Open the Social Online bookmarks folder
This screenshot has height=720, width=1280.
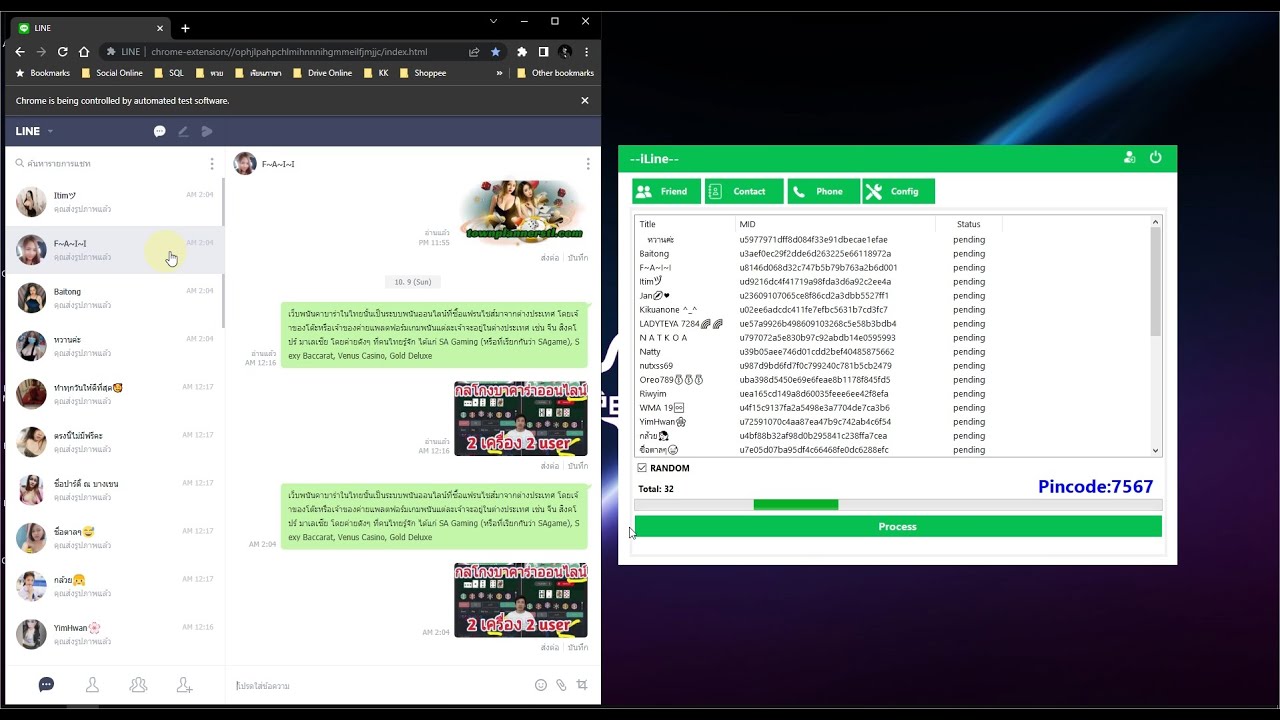point(112,73)
